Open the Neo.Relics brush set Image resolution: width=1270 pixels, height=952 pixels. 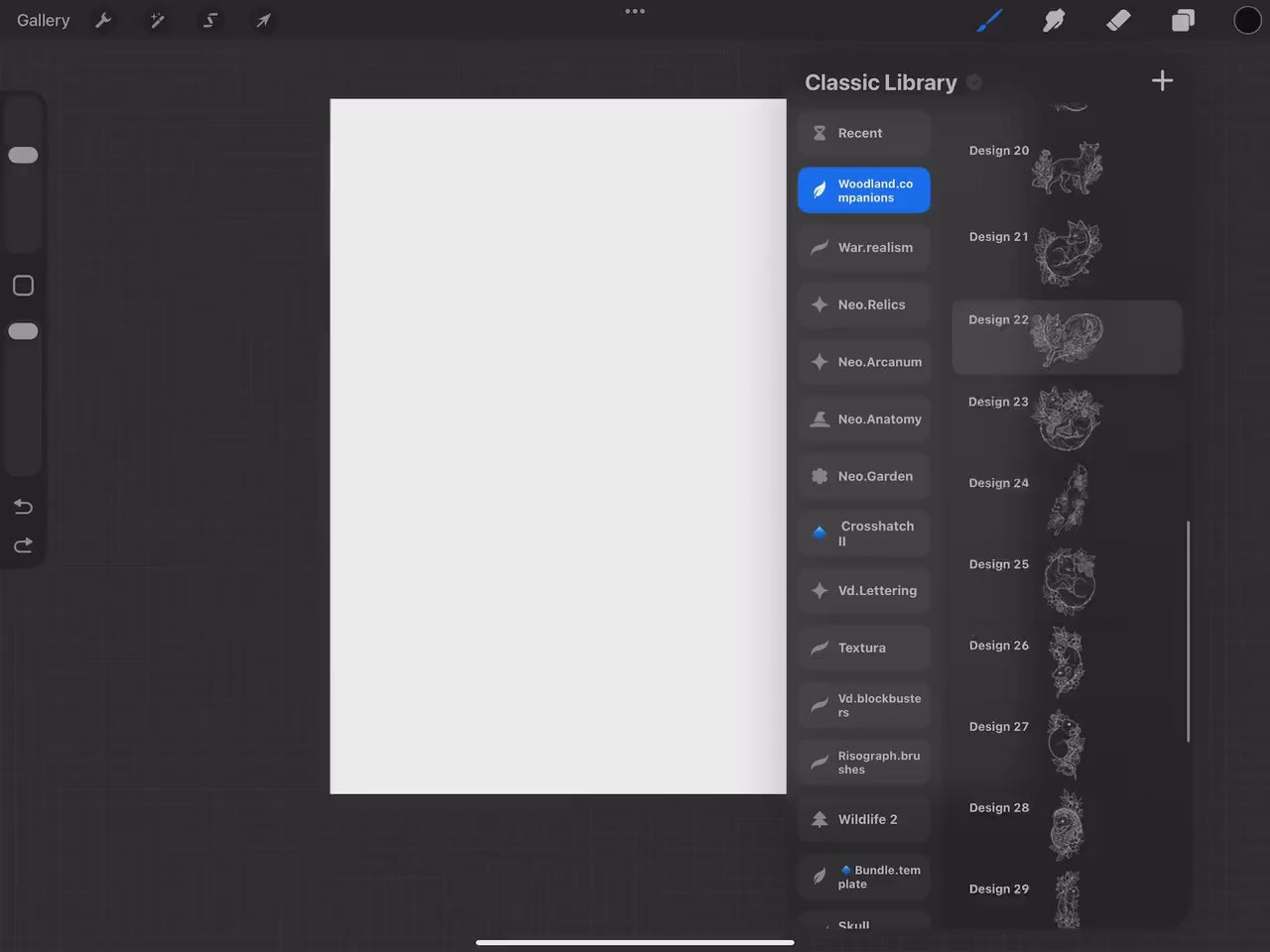[864, 304]
